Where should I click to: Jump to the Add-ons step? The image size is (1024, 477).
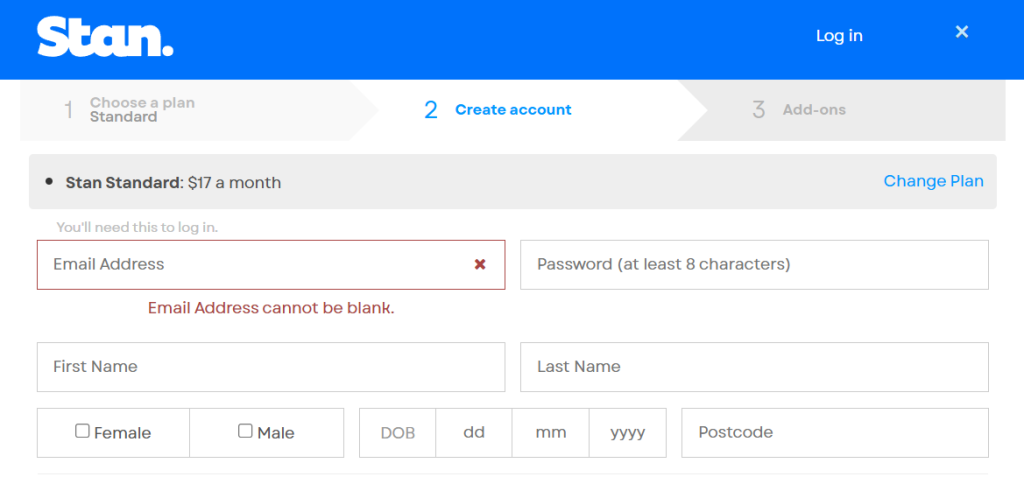tap(842, 110)
